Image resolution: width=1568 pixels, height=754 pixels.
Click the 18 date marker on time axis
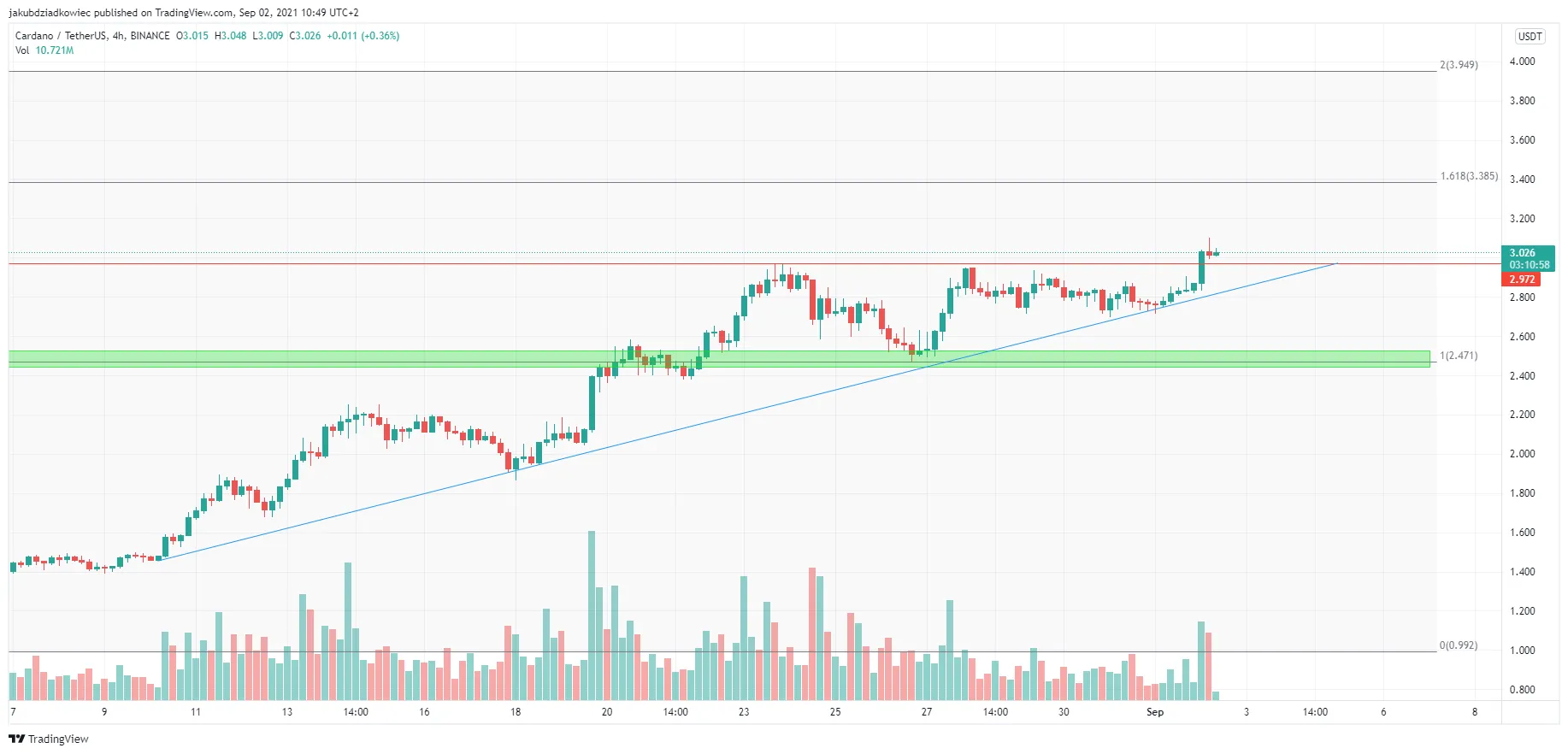pyautogui.click(x=516, y=712)
